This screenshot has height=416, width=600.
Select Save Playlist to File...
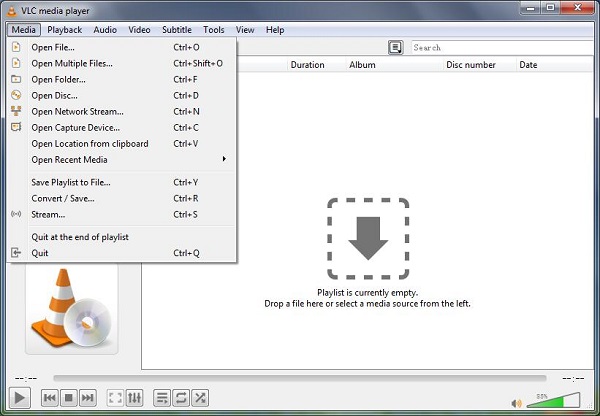(x=121, y=182)
